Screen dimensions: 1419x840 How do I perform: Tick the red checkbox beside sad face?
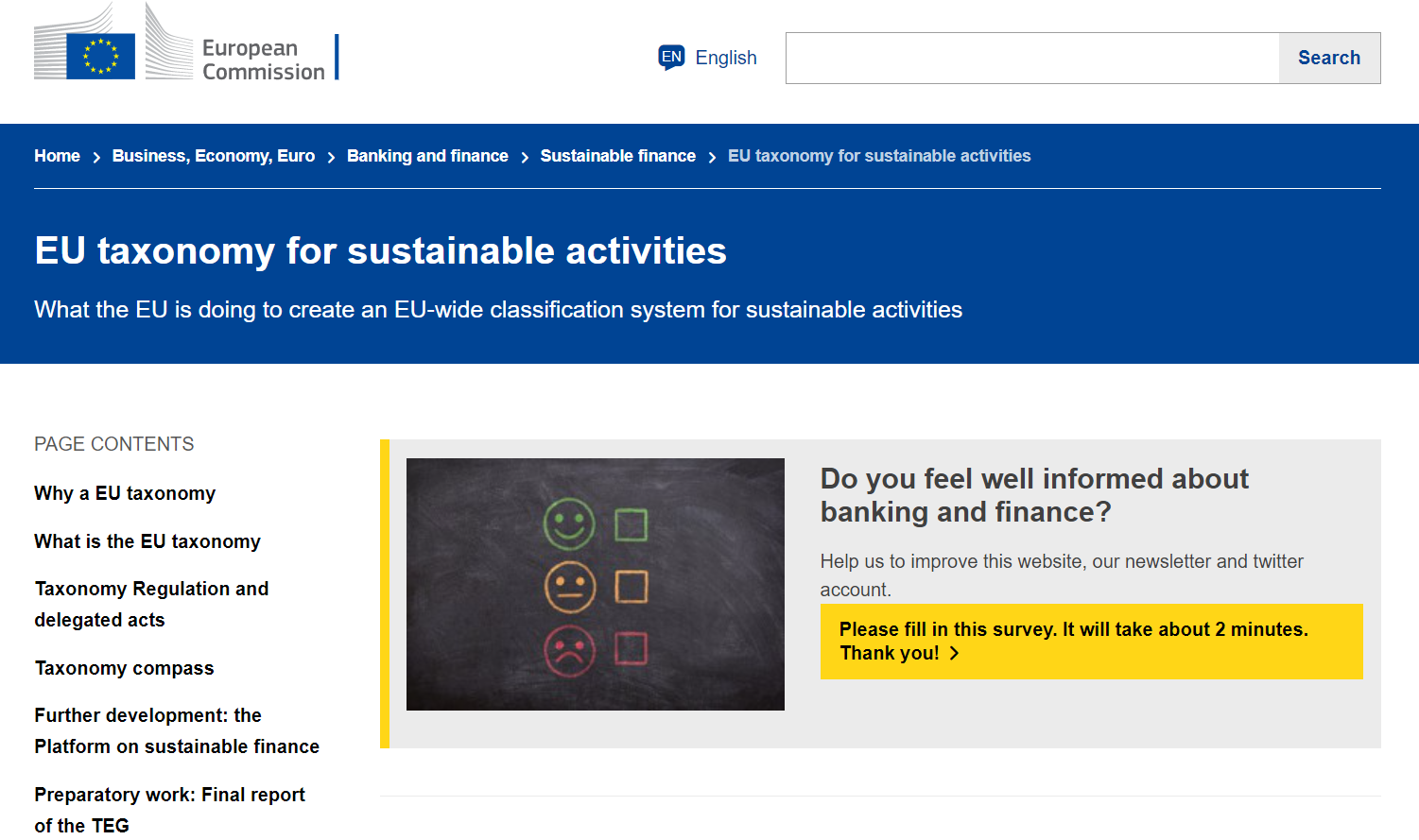(631, 649)
